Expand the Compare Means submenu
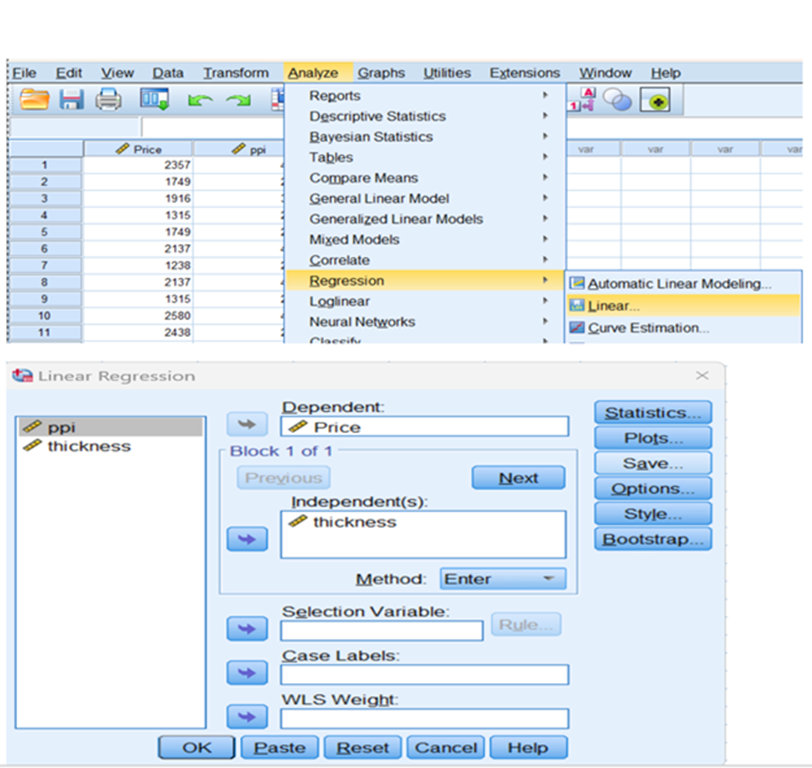812x768 pixels. click(425, 178)
